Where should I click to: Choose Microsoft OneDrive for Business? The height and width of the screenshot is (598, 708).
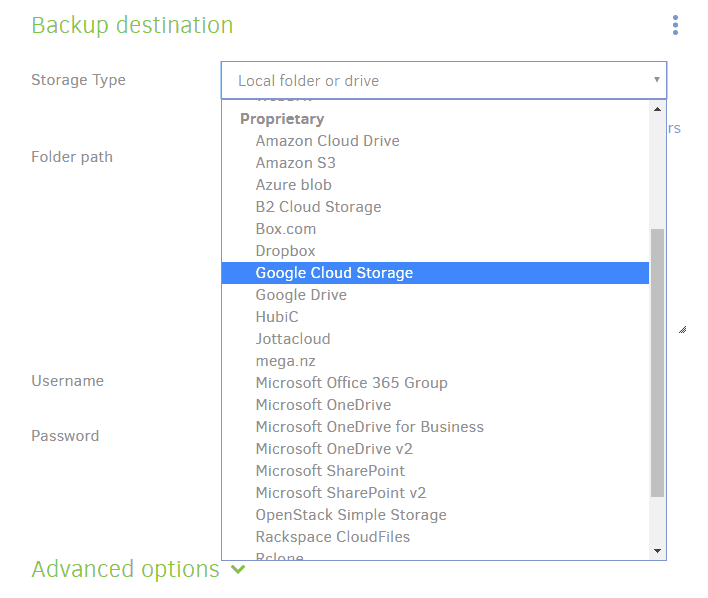pyautogui.click(x=369, y=427)
